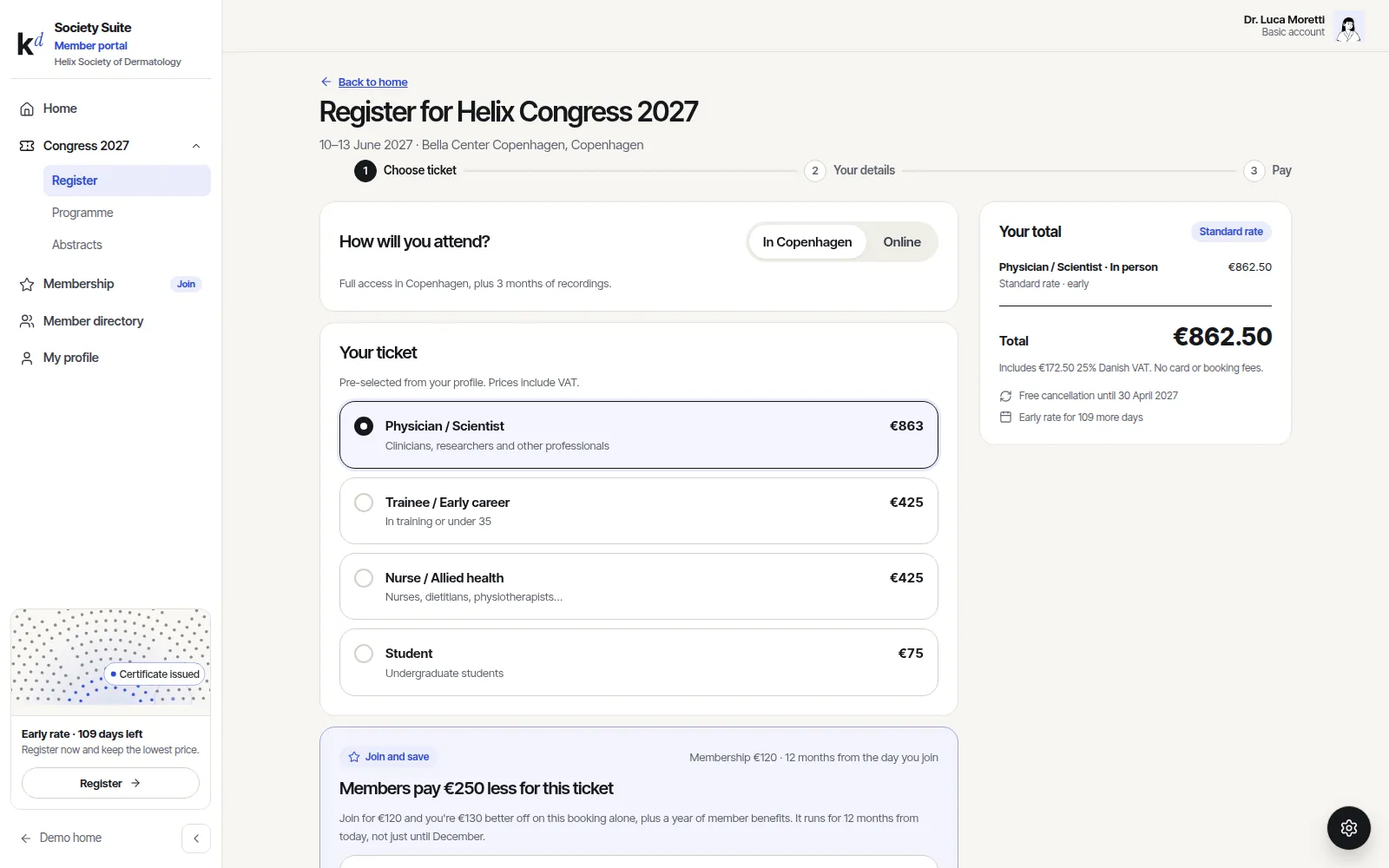
Task: Click the Member portal label
Action: pos(90,46)
